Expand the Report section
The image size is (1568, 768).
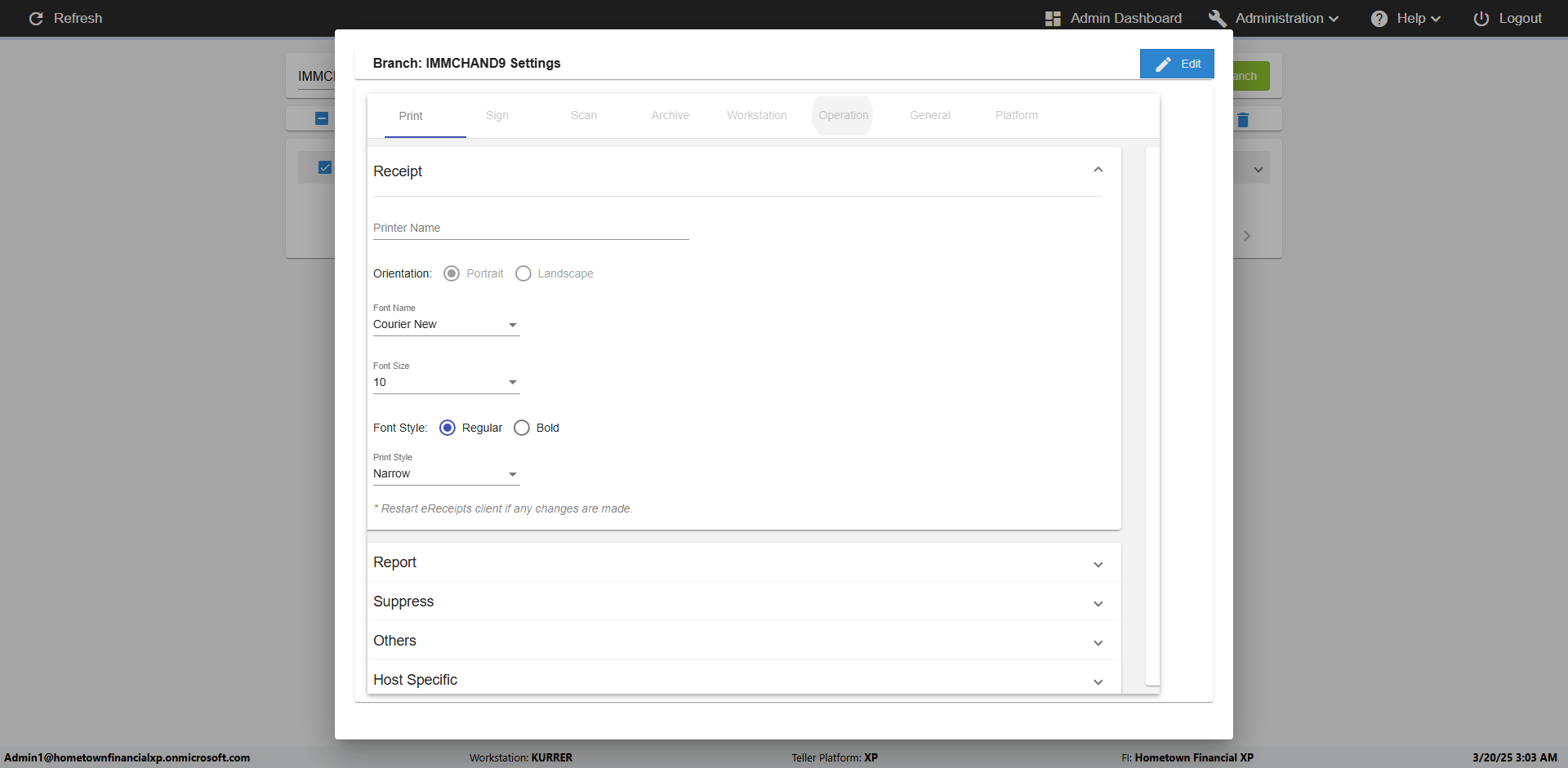point(1098,564)
